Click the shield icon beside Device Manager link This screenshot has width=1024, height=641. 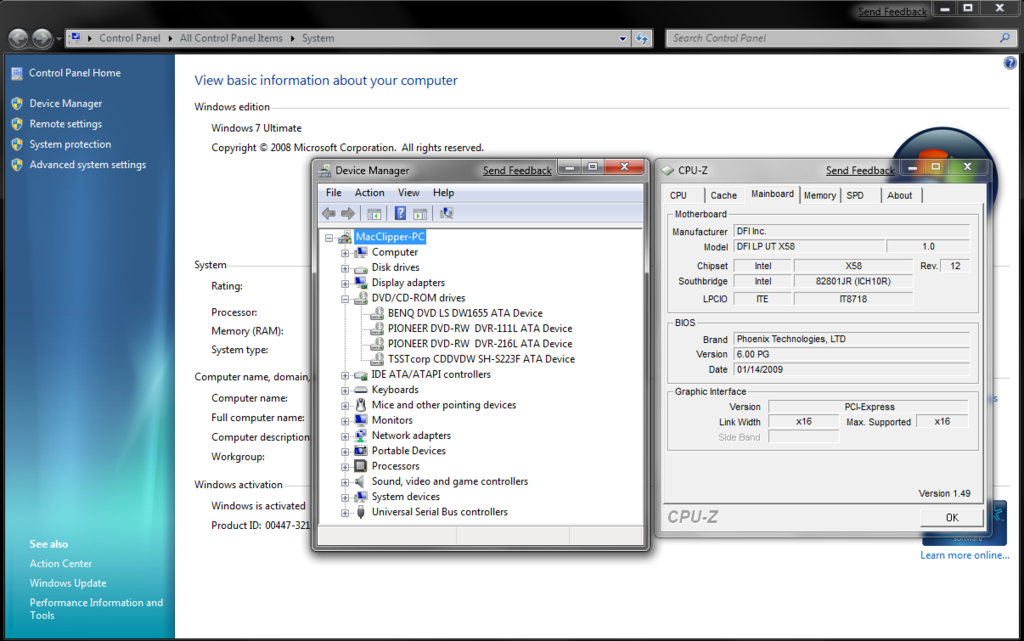pos(17,103)
